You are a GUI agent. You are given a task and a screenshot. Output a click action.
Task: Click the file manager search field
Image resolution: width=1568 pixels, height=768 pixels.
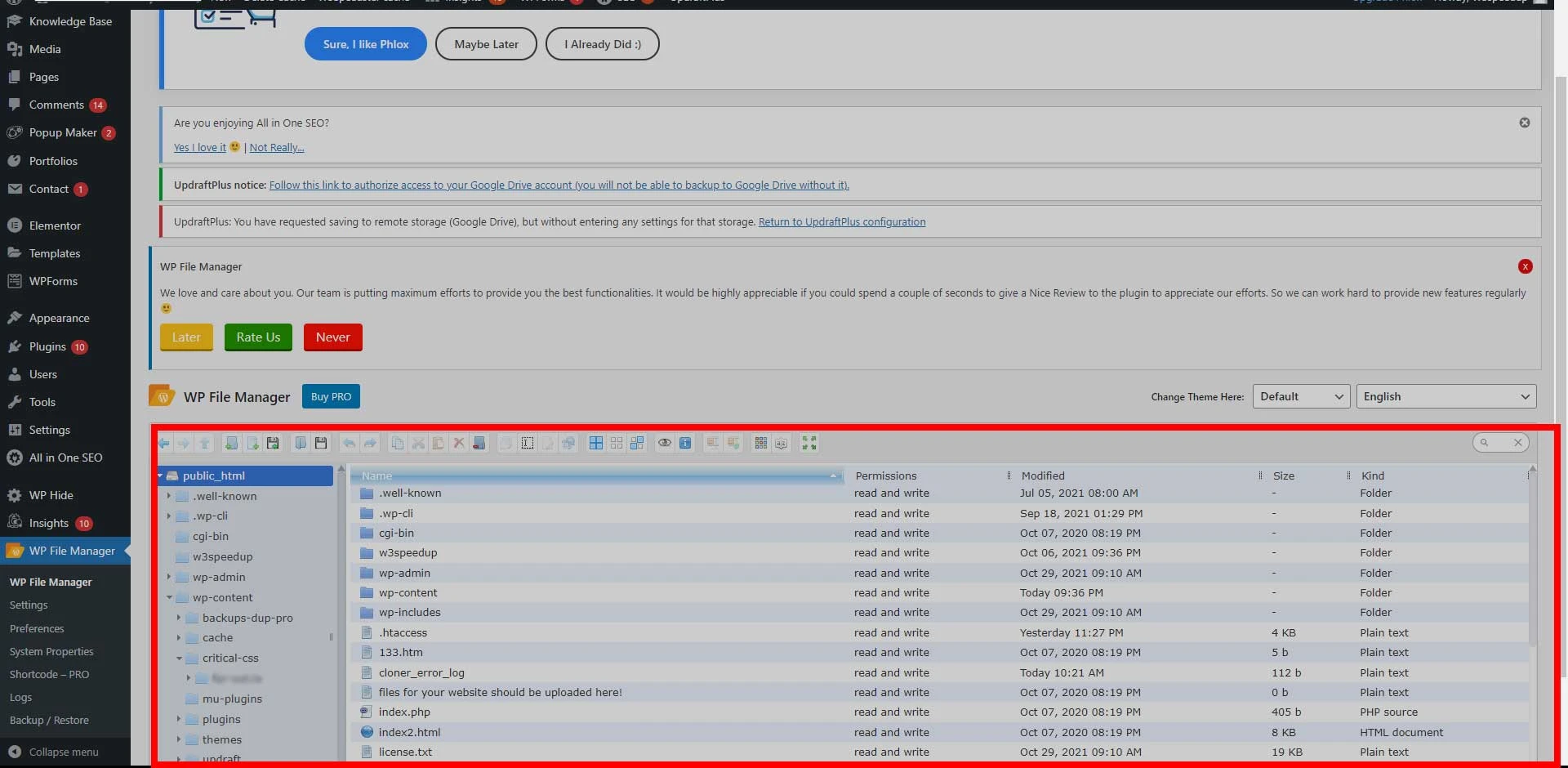point(1496,443)
